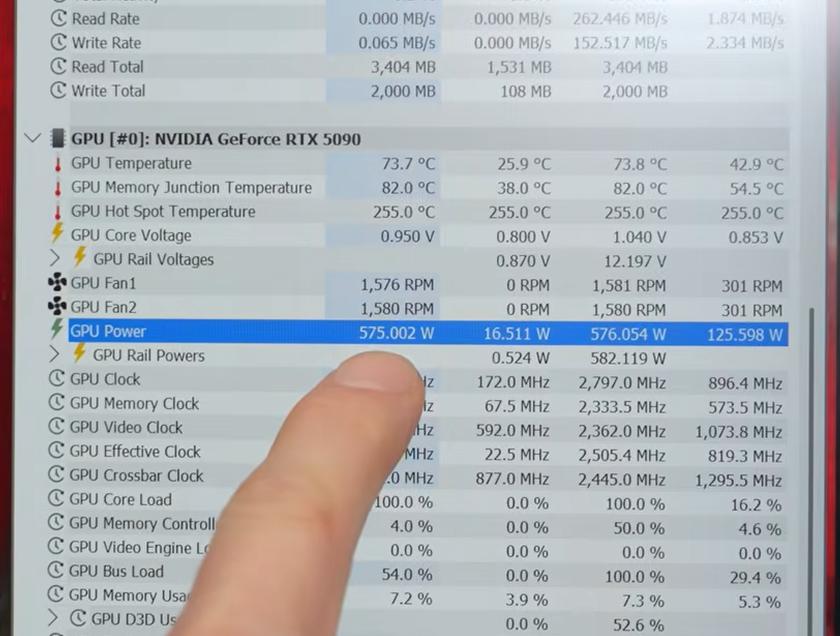The height and width of the screenshot is (636, 840).
Task: Select the GPU Effective Clock row label
Action: [x=135, y=452]
